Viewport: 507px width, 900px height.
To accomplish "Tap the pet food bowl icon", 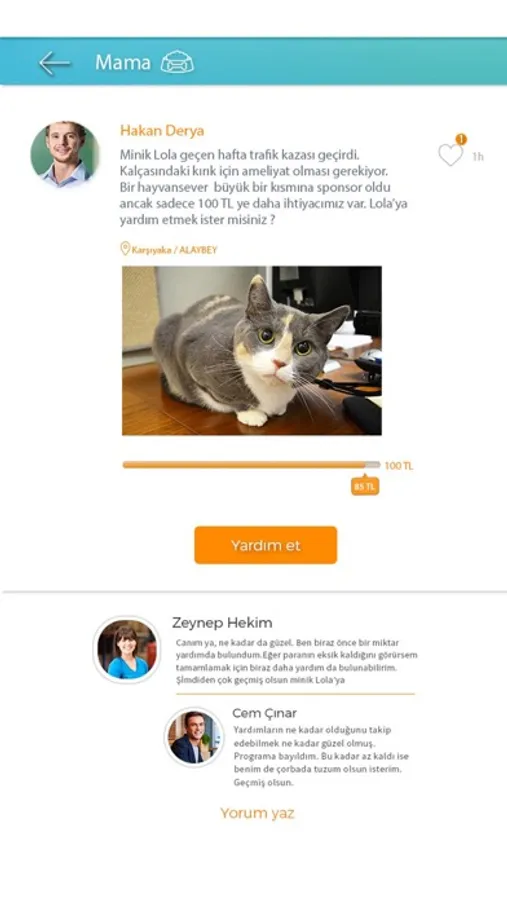I will [177, 62].
